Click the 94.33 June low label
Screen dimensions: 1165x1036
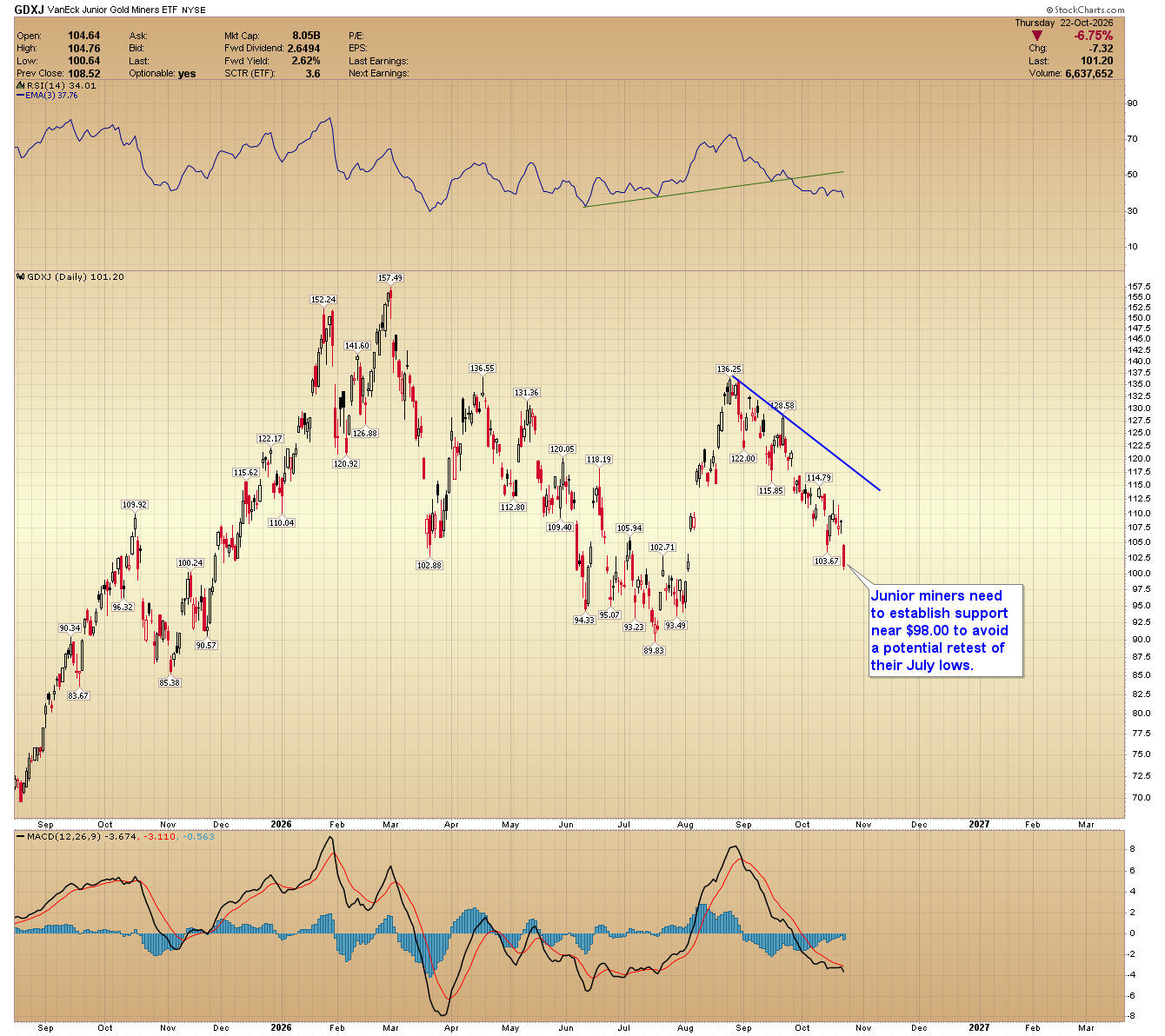(x=583, y=621)
